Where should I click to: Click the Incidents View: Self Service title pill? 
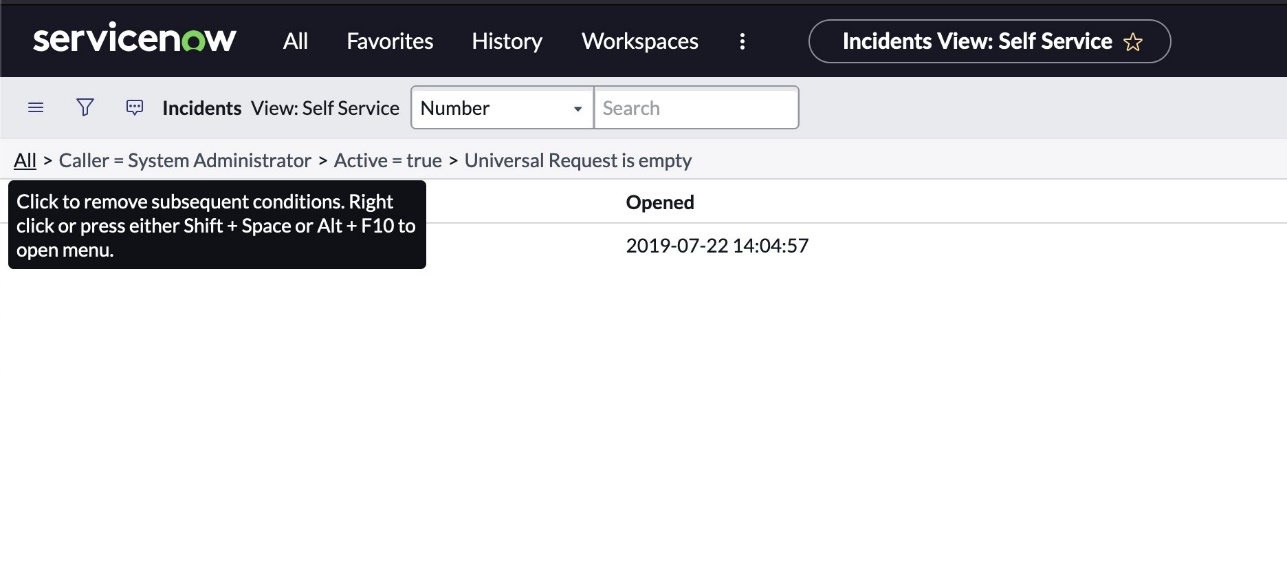click(x=989, y=41)
